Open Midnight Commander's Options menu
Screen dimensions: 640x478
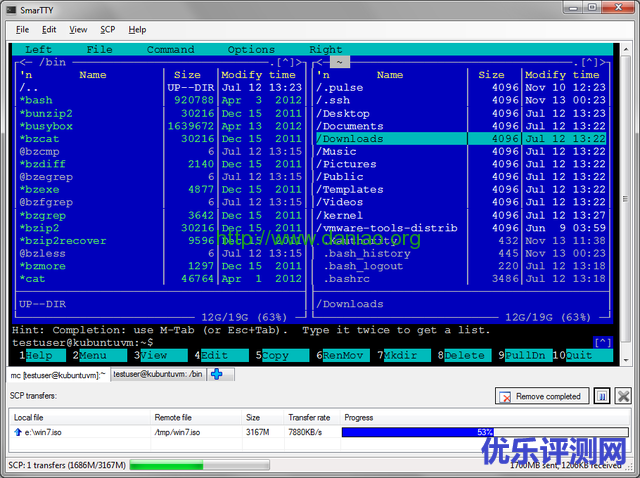tap(251, 49)
